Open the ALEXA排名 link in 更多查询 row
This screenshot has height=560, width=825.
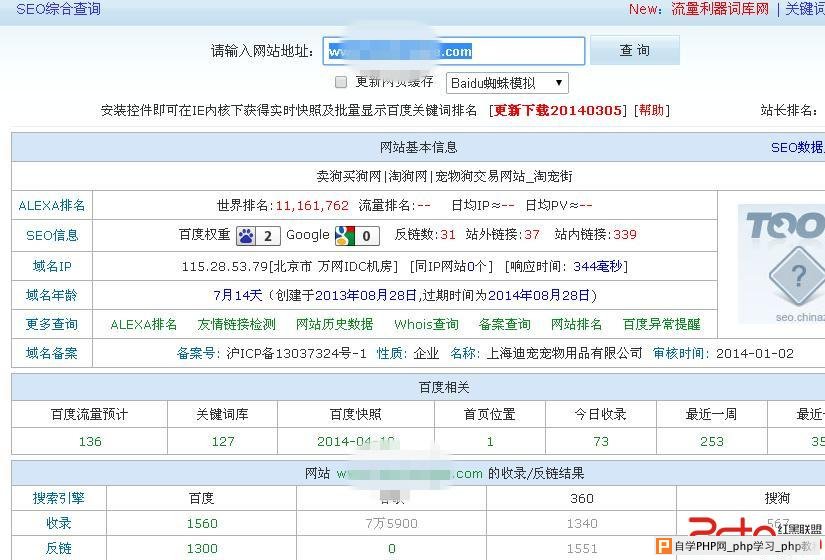coord(144,324)
